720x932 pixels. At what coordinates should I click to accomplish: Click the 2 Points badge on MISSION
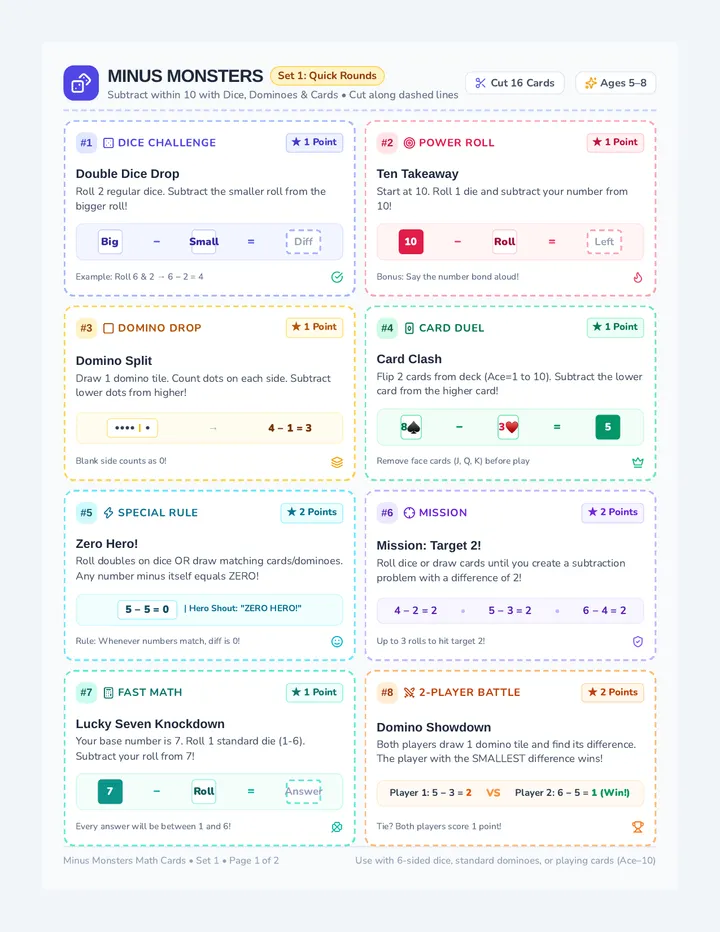point(613,512)
